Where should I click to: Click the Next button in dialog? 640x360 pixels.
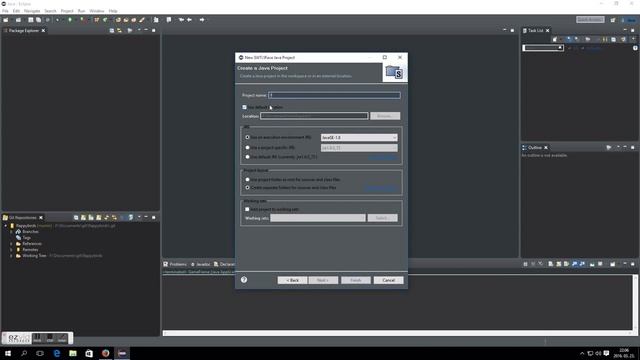point(323,280)
